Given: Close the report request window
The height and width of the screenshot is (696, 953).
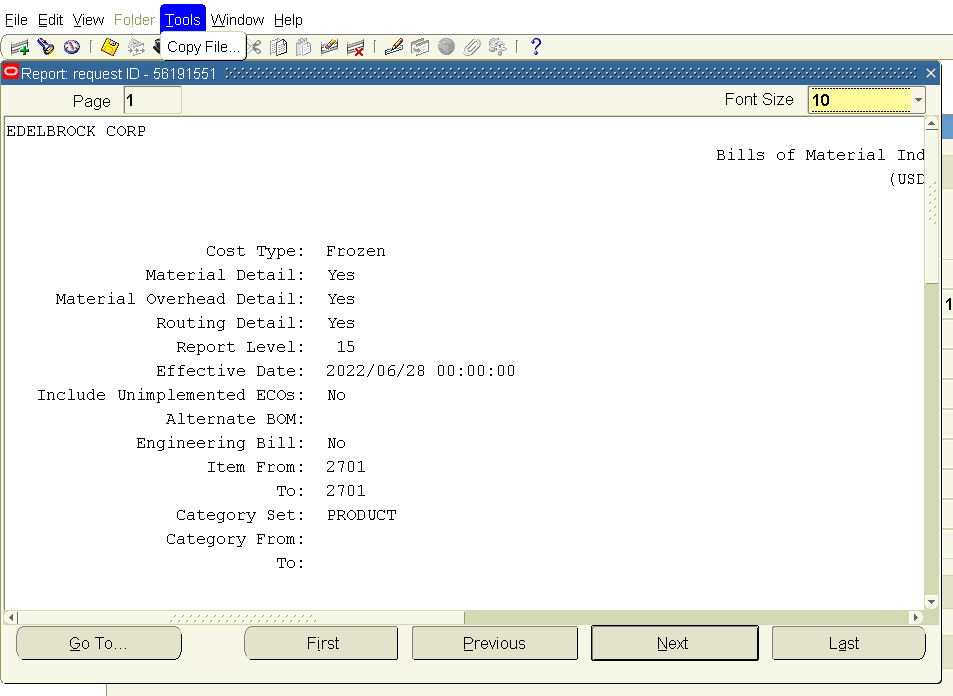Looking at the screenshot, I should pos(931,73).
